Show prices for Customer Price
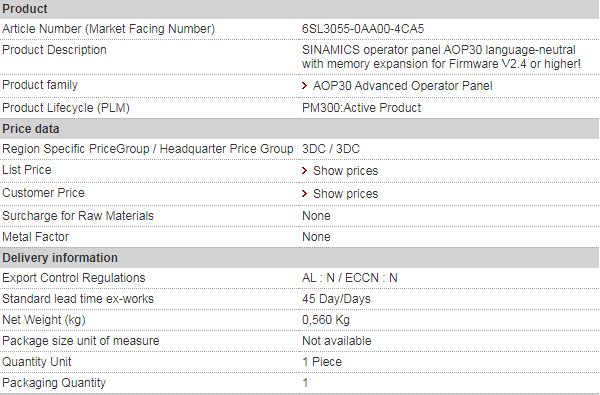This screenshot has height=395, width=600. (346, 194)
